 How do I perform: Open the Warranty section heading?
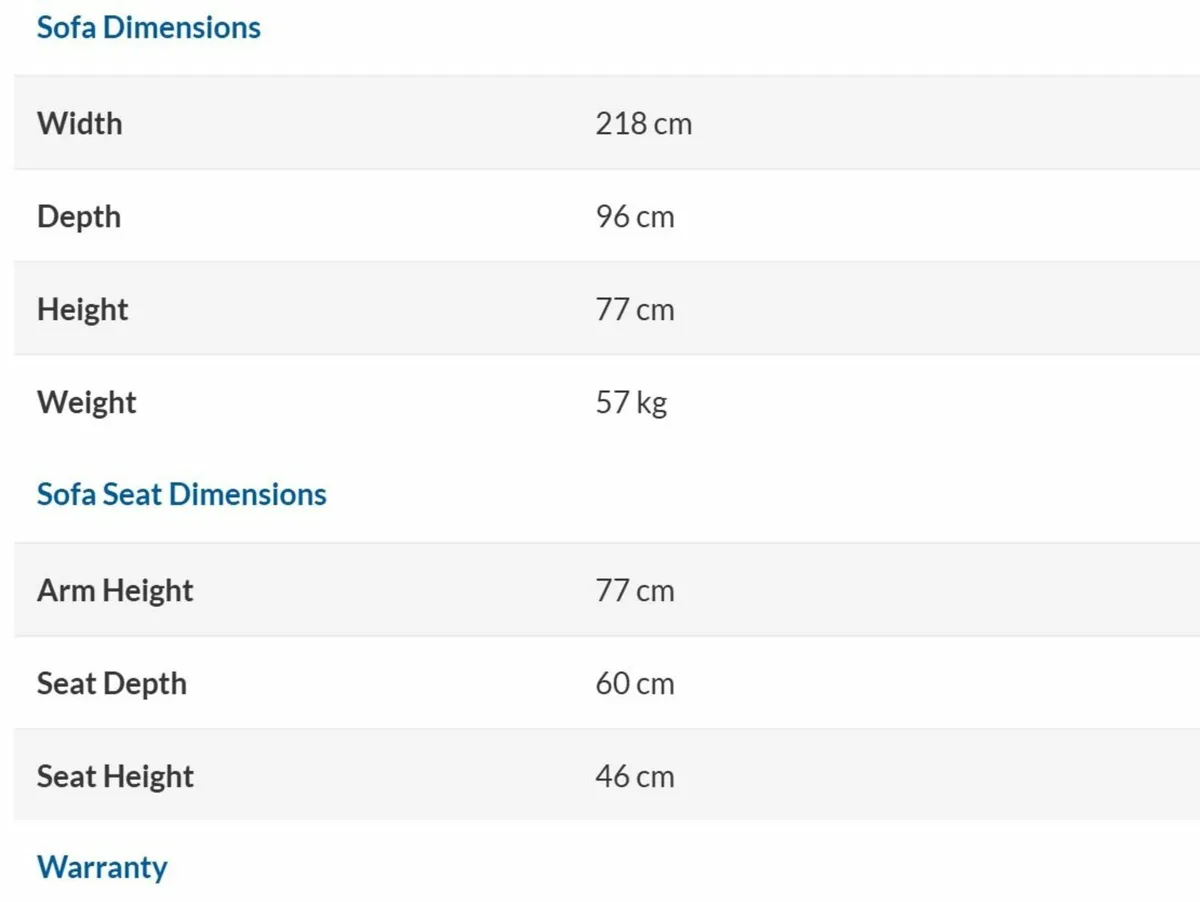[x=102, y=867]
